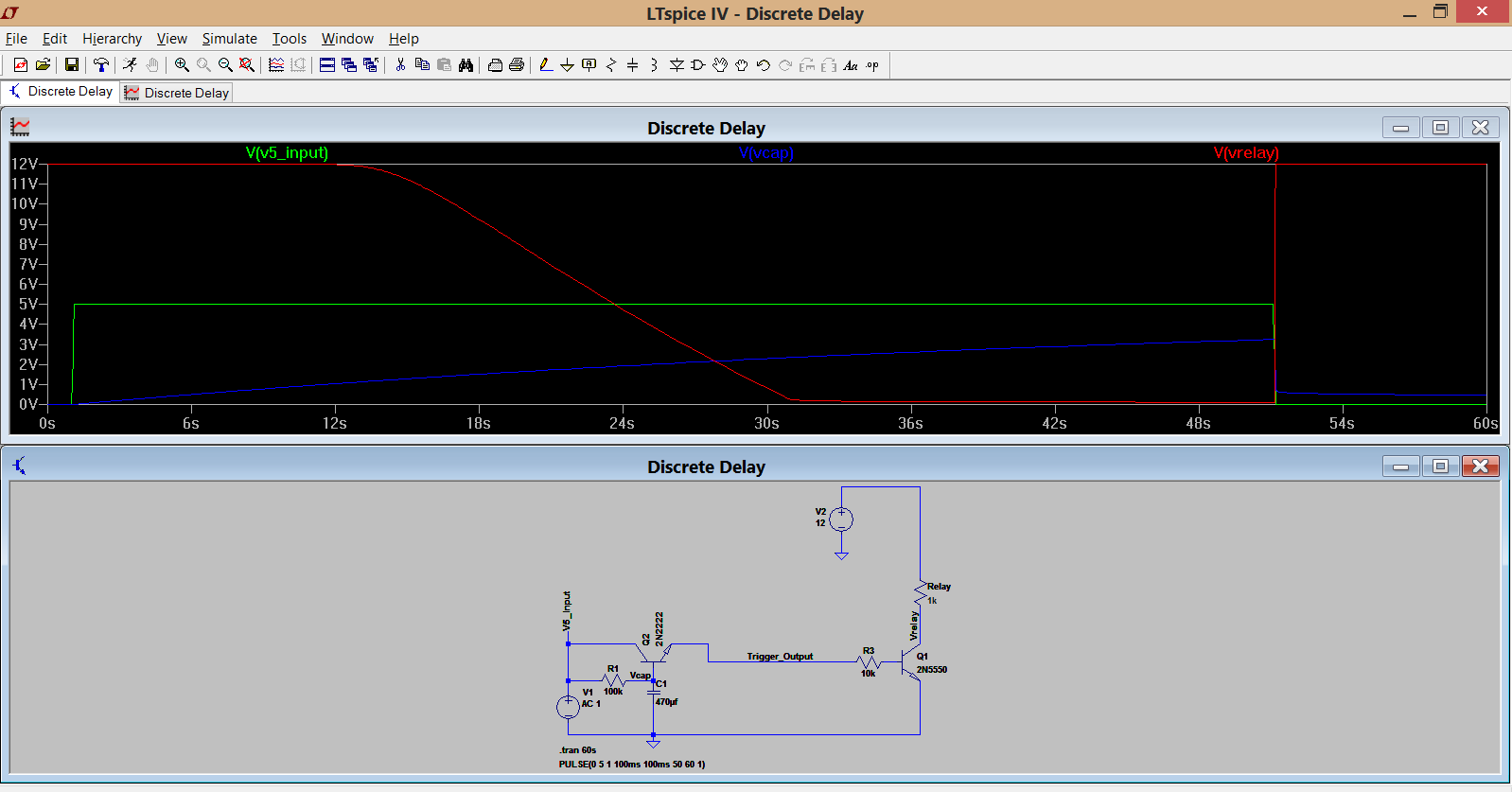Image resolution: width=1512 pixels, height=792 pixels.
Task: Click the Paste clipboard icon
Action: pos(444,65)
